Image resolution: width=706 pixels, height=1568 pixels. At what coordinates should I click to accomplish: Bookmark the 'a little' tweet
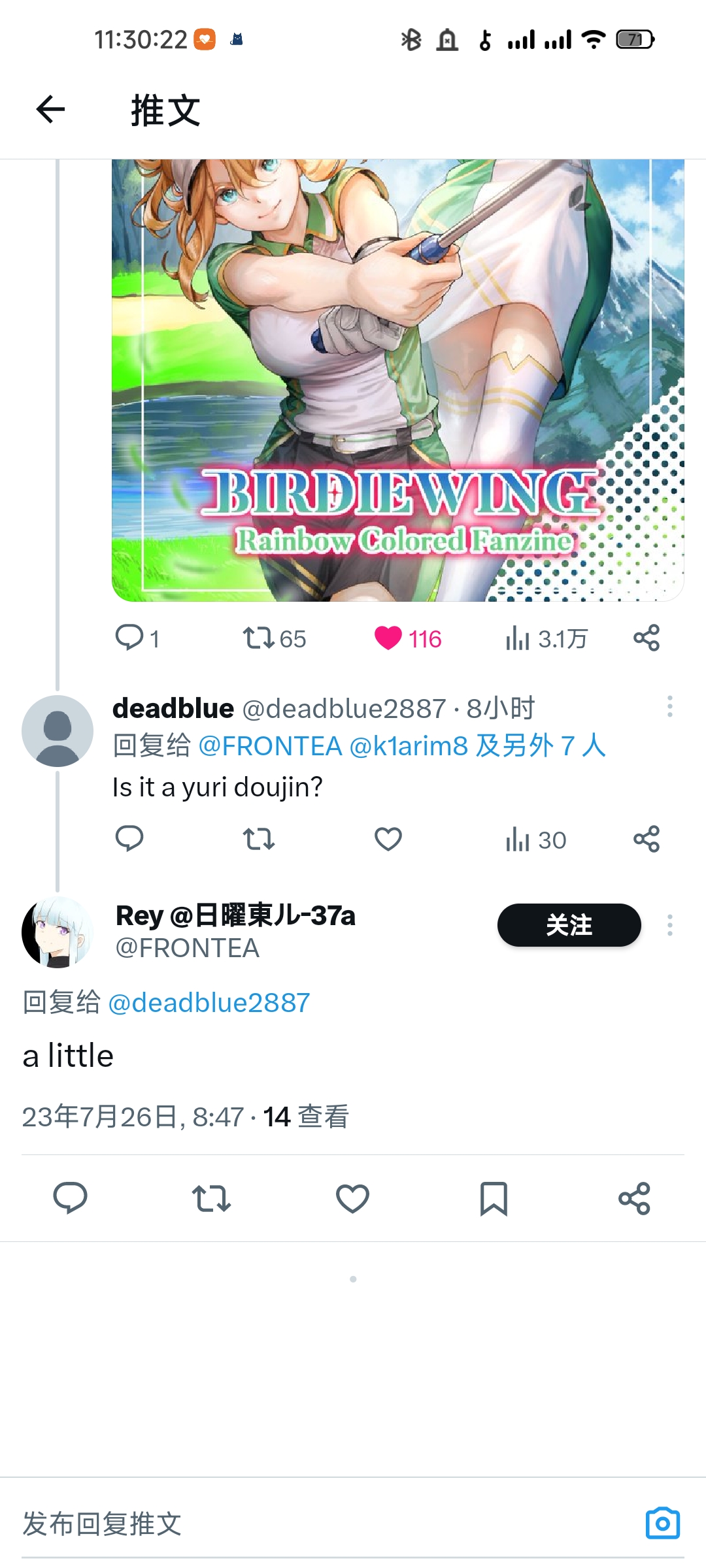pos(494,1198)
